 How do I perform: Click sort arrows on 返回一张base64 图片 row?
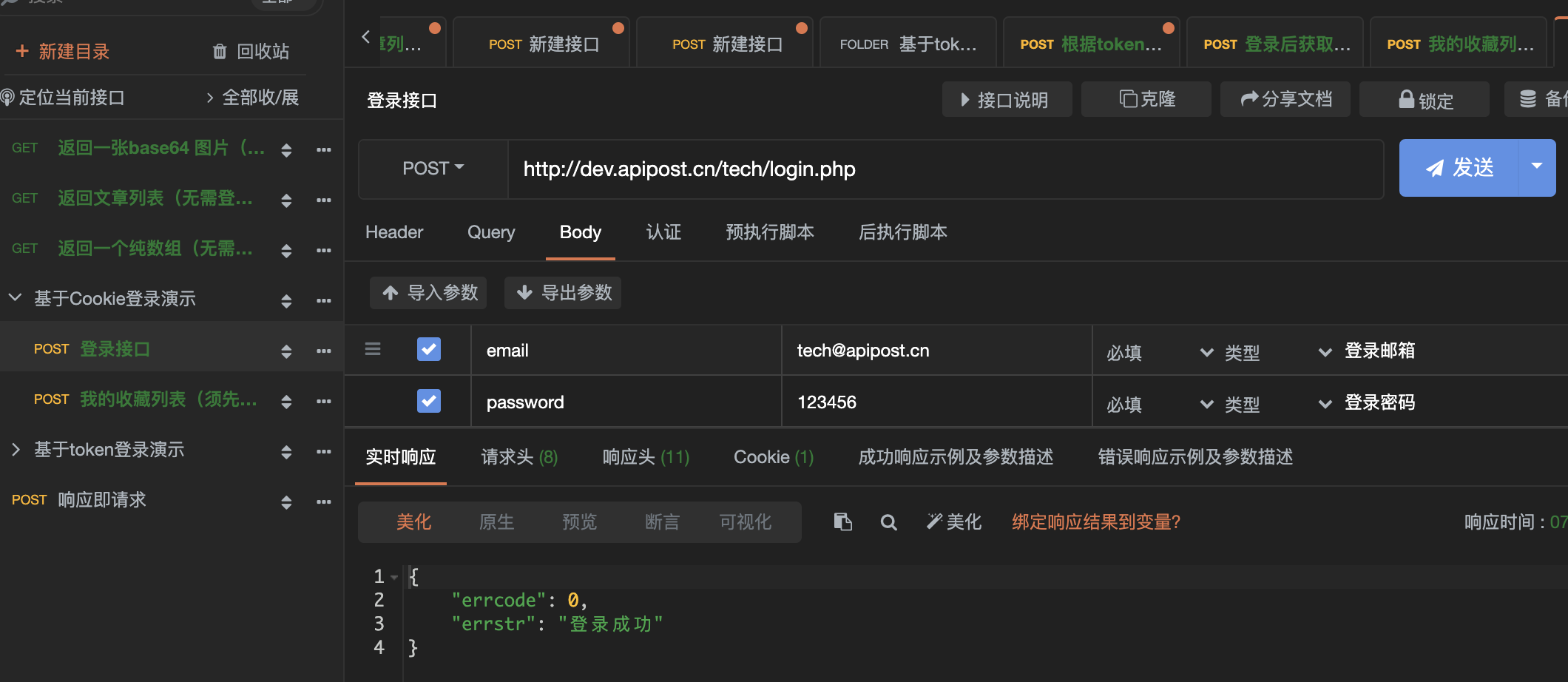[286, 150]
